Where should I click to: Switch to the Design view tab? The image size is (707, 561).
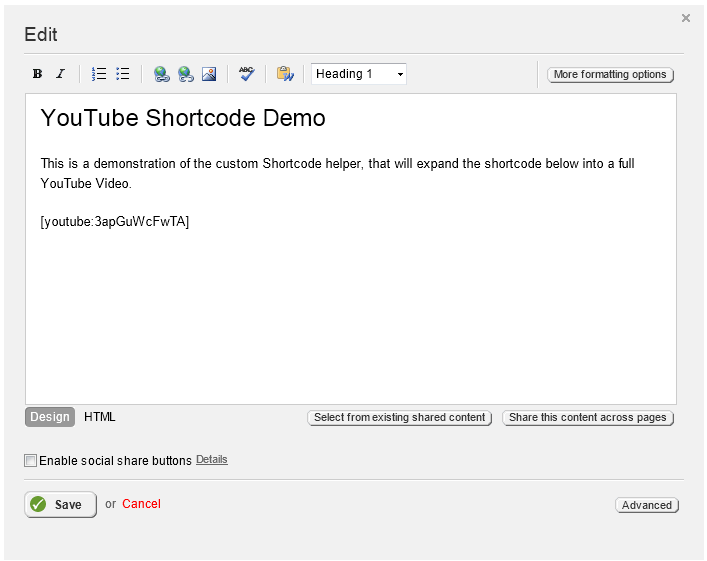click(x=50, y=417)
